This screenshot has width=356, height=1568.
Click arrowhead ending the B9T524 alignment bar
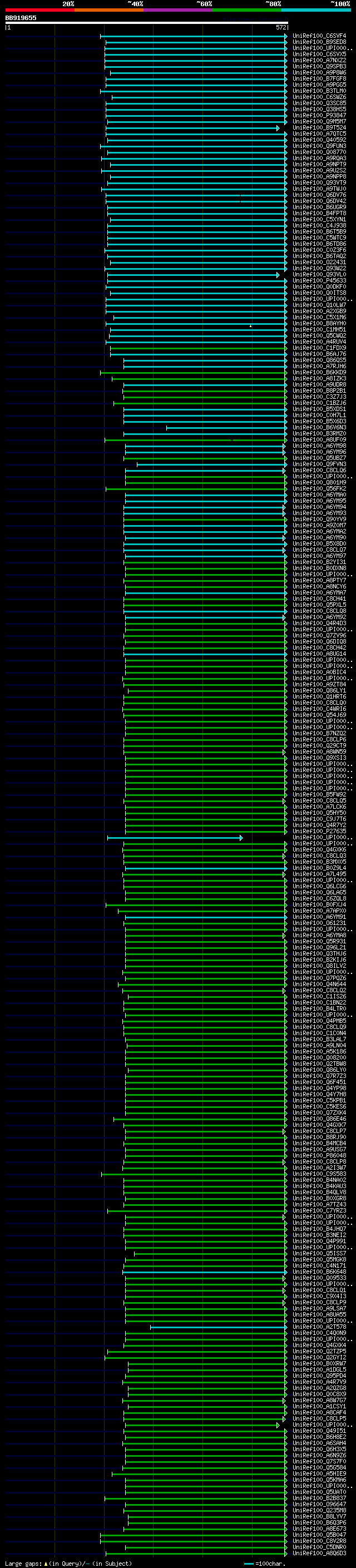point(278,128)
